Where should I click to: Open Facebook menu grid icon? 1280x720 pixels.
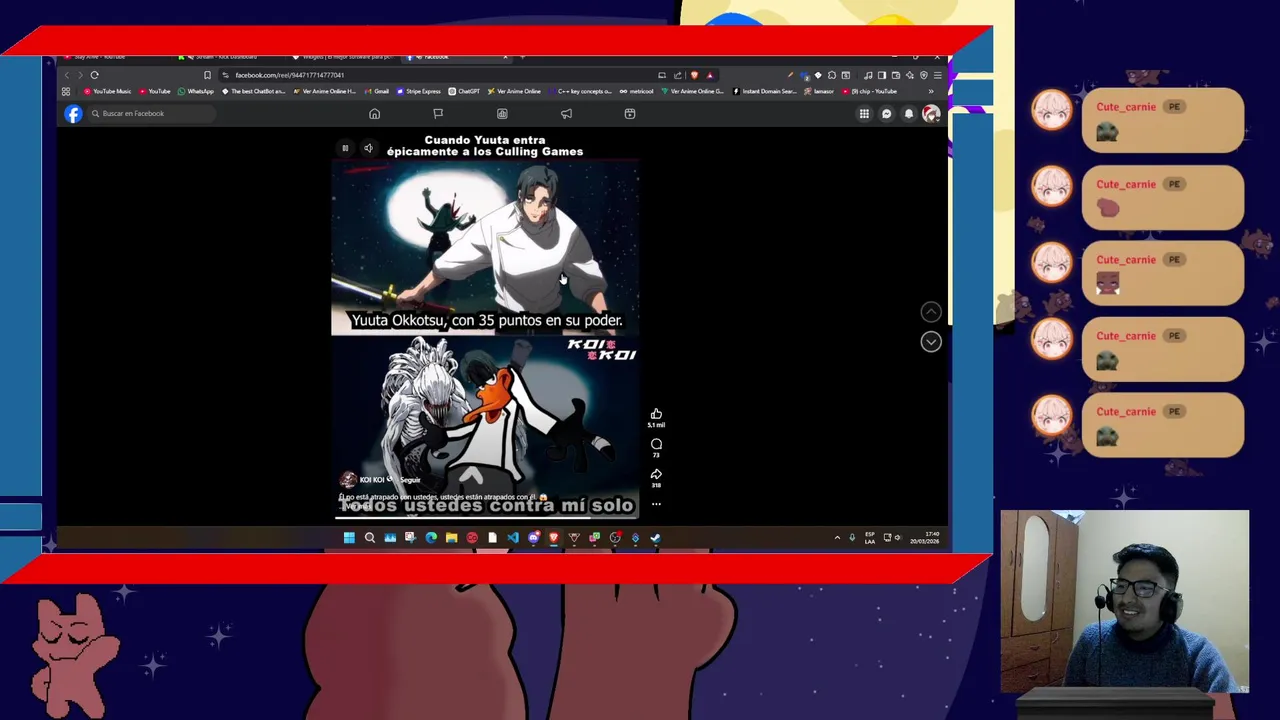pos(864,114)
